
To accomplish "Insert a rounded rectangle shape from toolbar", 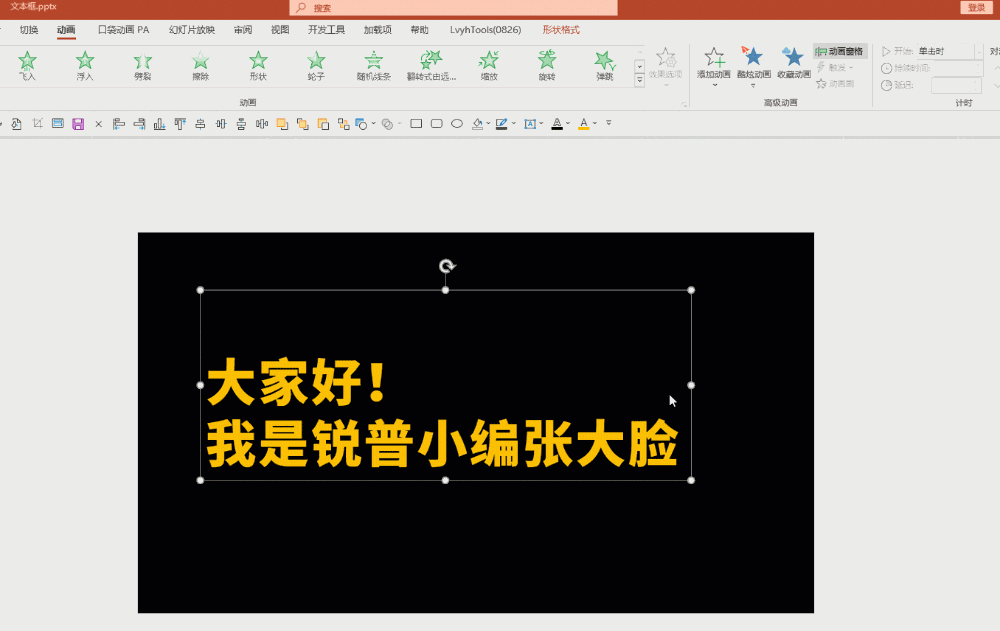I will pos(436,124).
